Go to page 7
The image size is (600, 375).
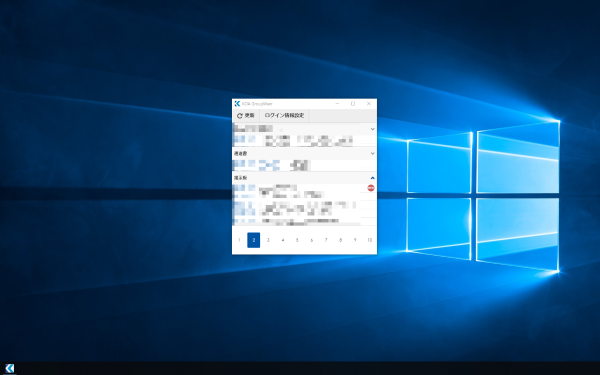[x=326, y=240]
